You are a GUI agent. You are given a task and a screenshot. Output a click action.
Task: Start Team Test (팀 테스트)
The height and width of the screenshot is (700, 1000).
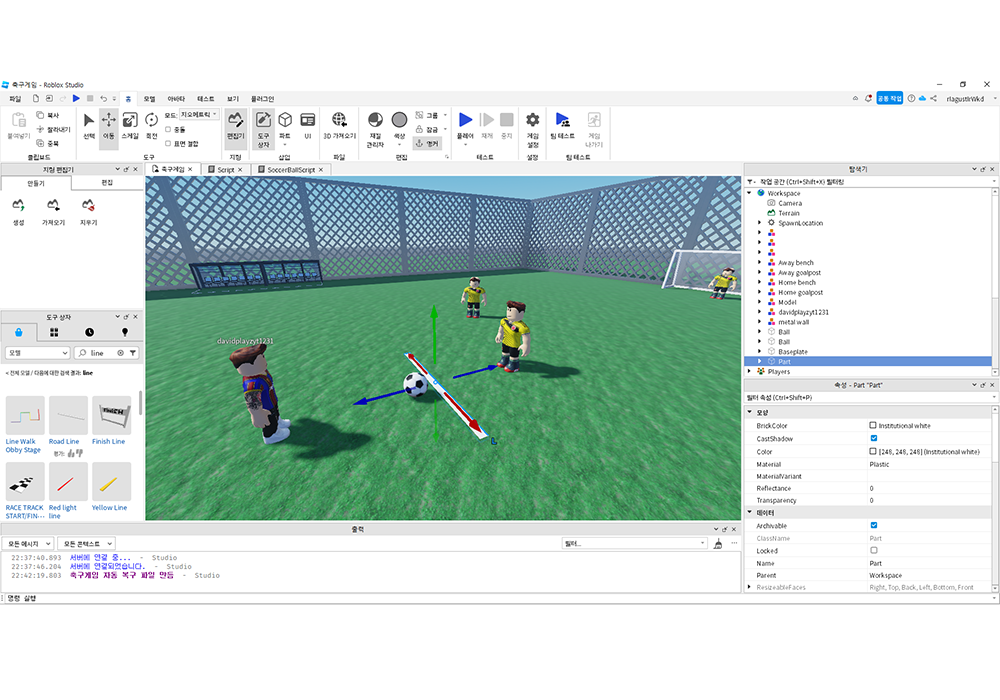pyautogui.click(x=562, y=126)
